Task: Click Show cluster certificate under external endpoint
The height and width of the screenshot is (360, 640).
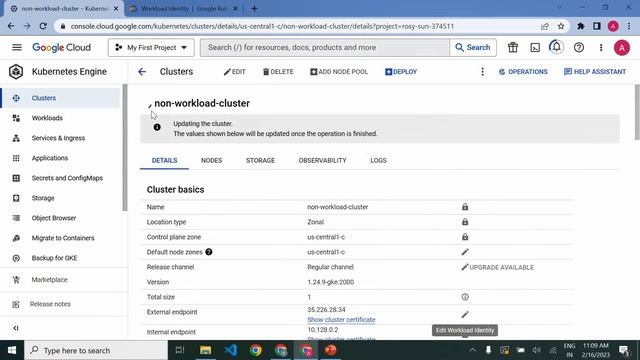Action: pos(341,320)
